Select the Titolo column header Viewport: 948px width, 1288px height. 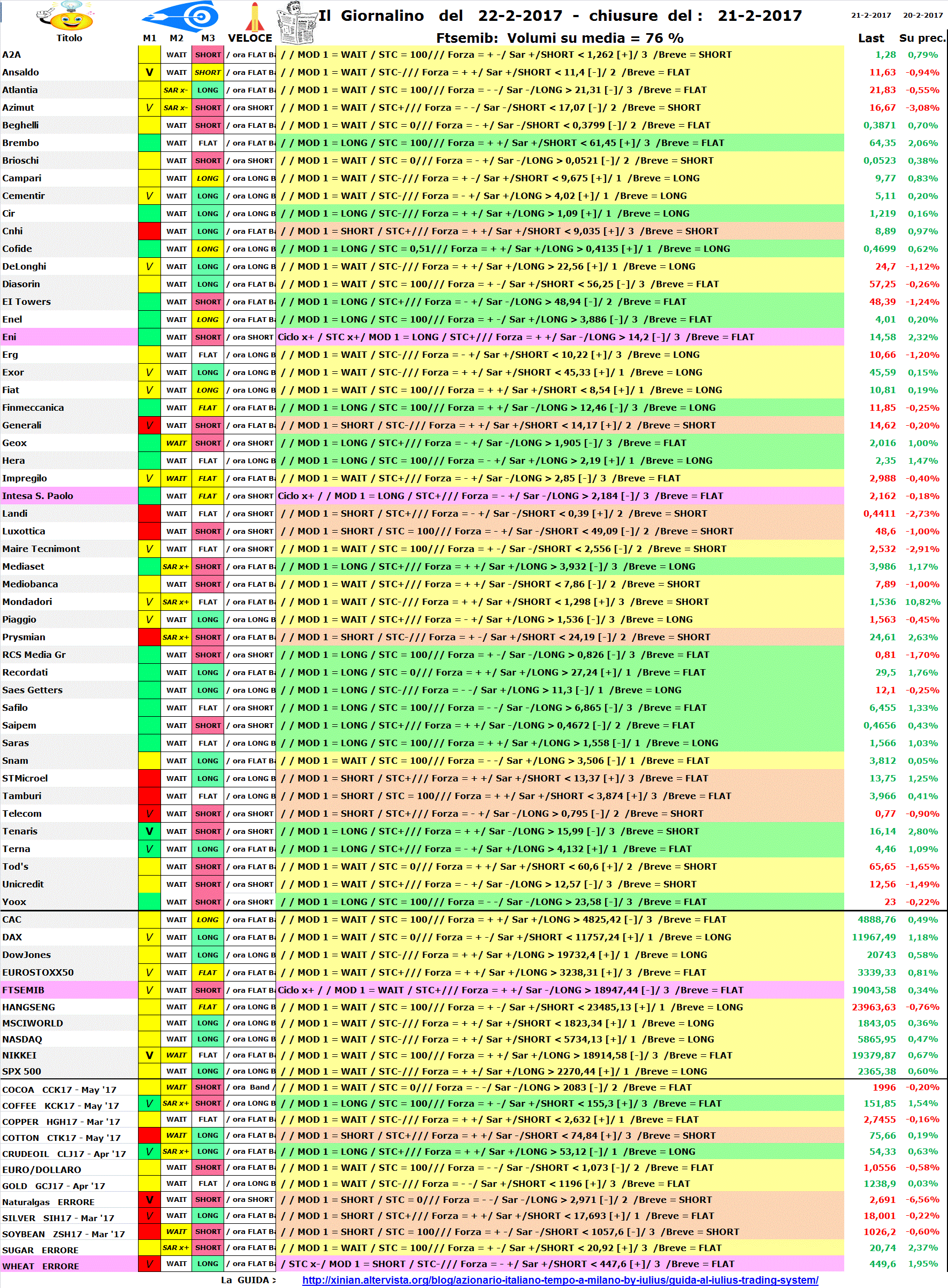point(69,38)
